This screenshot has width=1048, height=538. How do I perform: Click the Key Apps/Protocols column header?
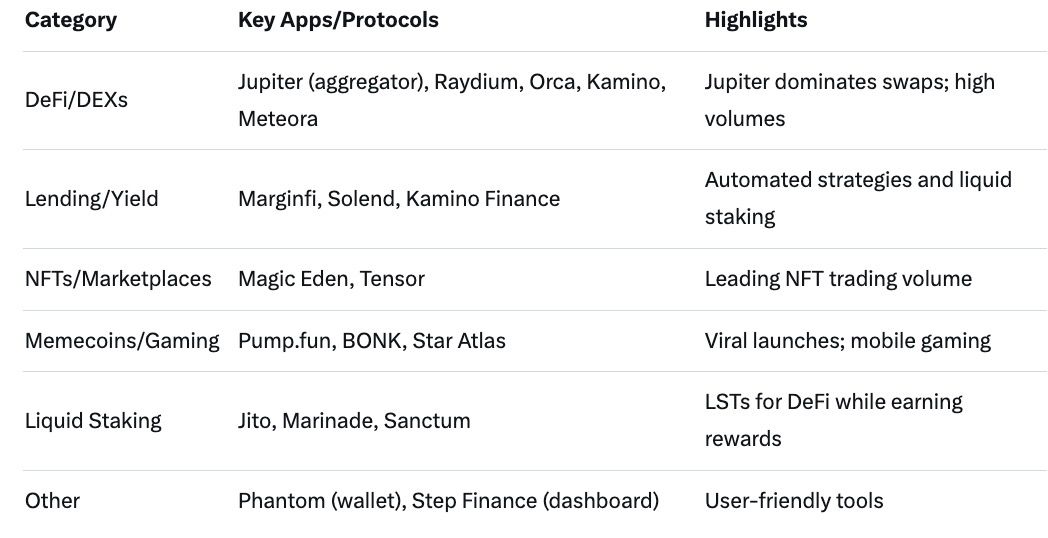[338, 19]
